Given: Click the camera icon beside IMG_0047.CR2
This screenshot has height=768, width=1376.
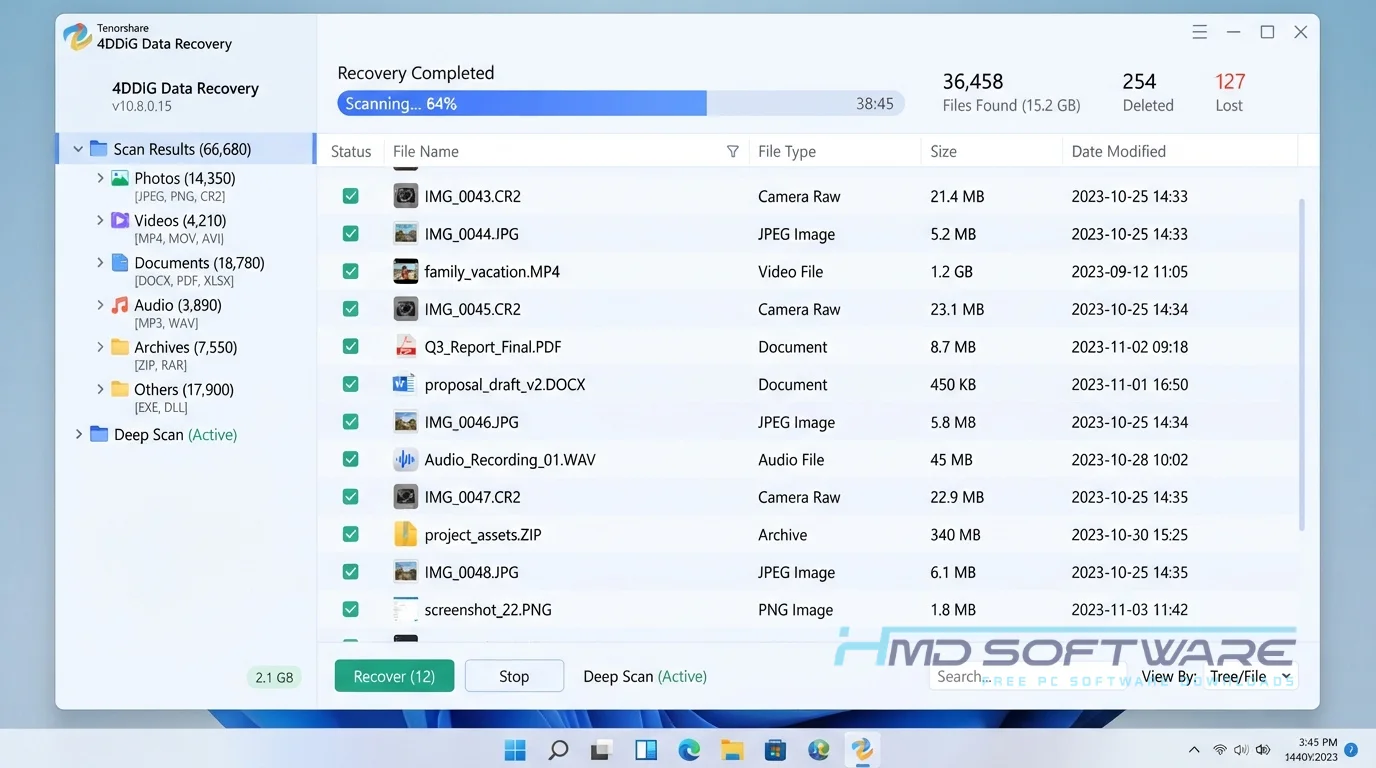Looking at the screenshot, I should pos(405,497).
